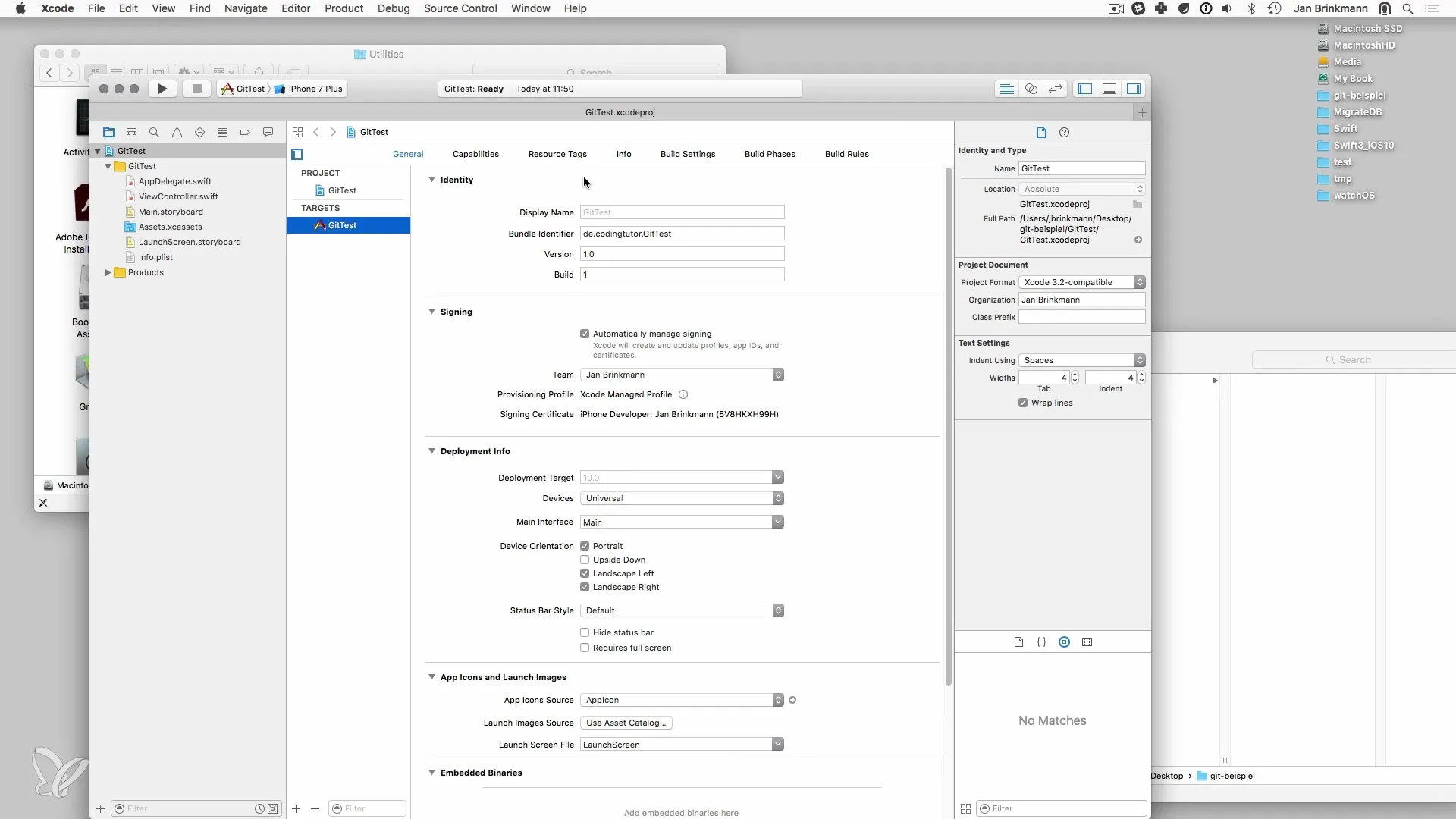Open the Test navigator
The width and height of the screenshot is (1456, 819).
[x=199, y=132]
